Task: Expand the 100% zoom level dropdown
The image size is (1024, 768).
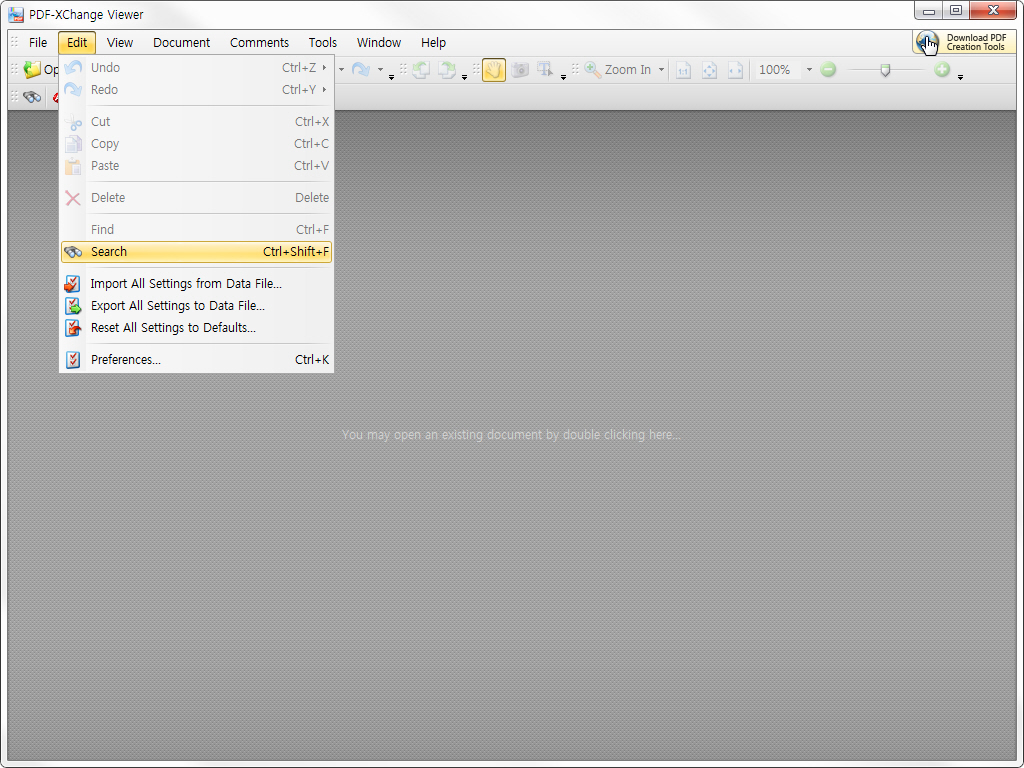Action: click(x=808, y=70)
